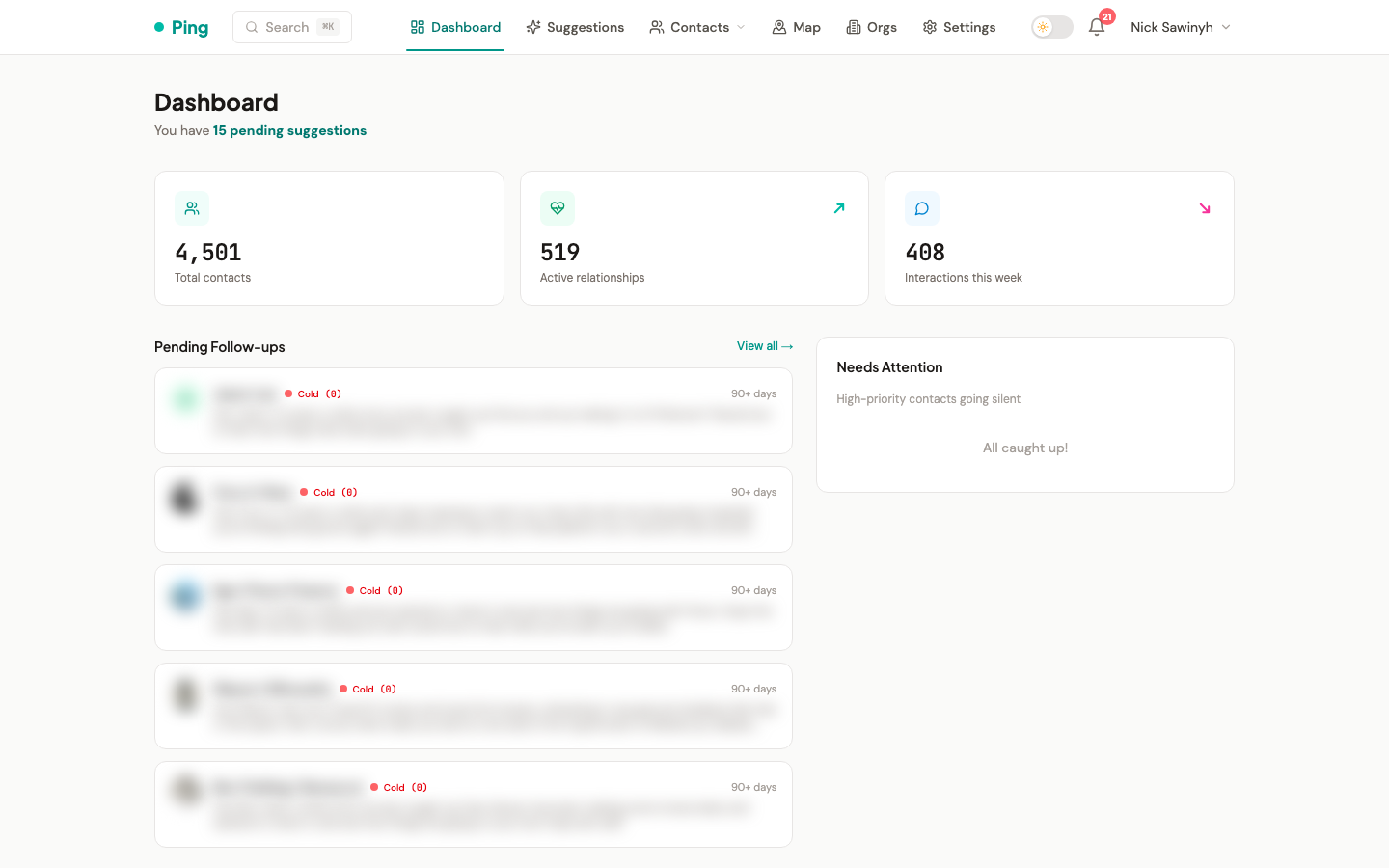Click the 4,501 total contacts value
The height and width of the screenshot is (868, 1389).
208,253
